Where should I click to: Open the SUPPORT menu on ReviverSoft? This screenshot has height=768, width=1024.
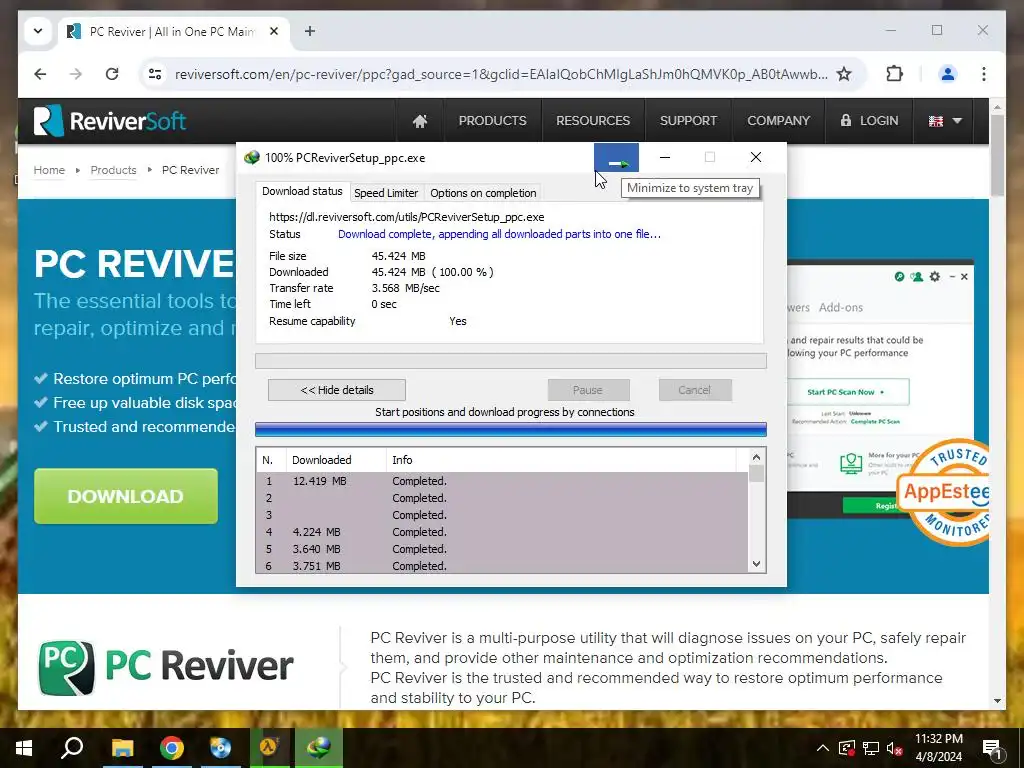pyautogui.click(x=688, y=121)
